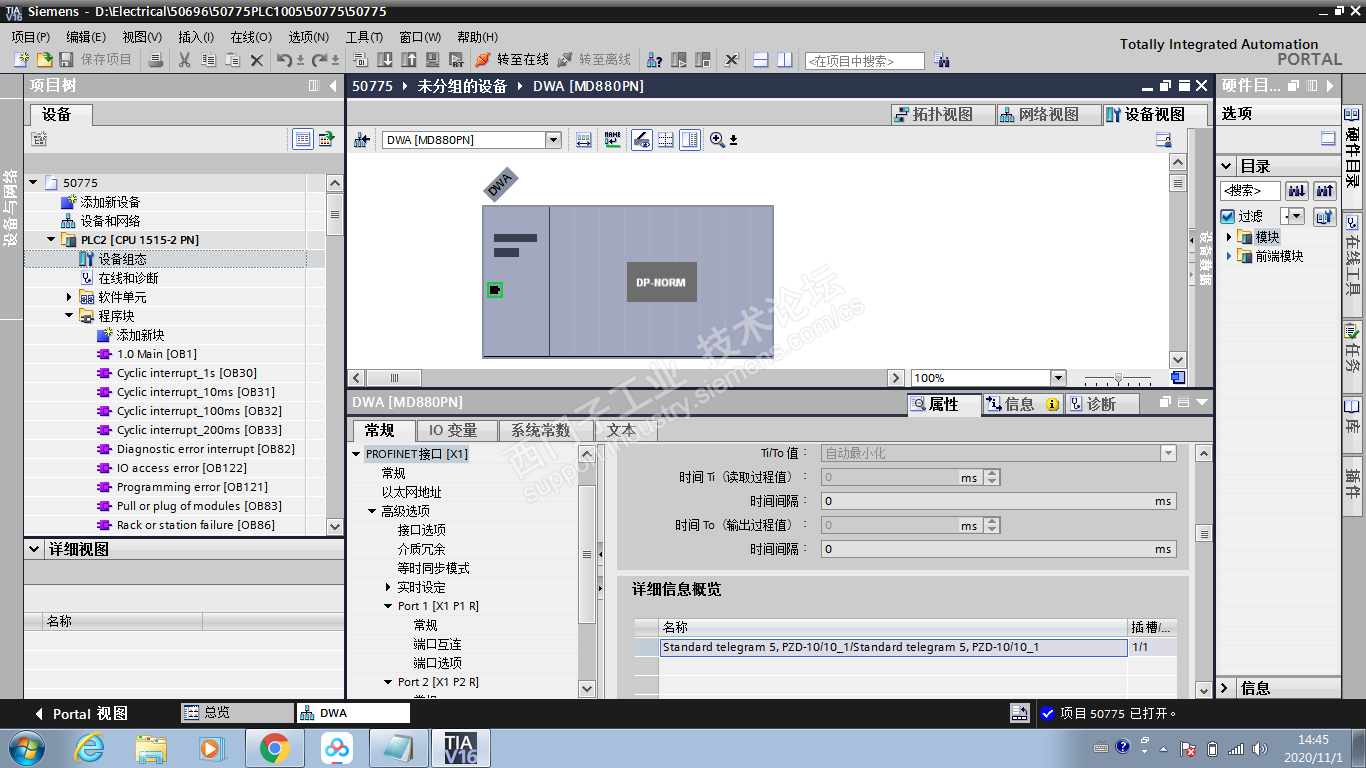Viewport: 1366px width, 768px height.
Task: Click the Copy toolbar icon
Action: click(208, 60)
